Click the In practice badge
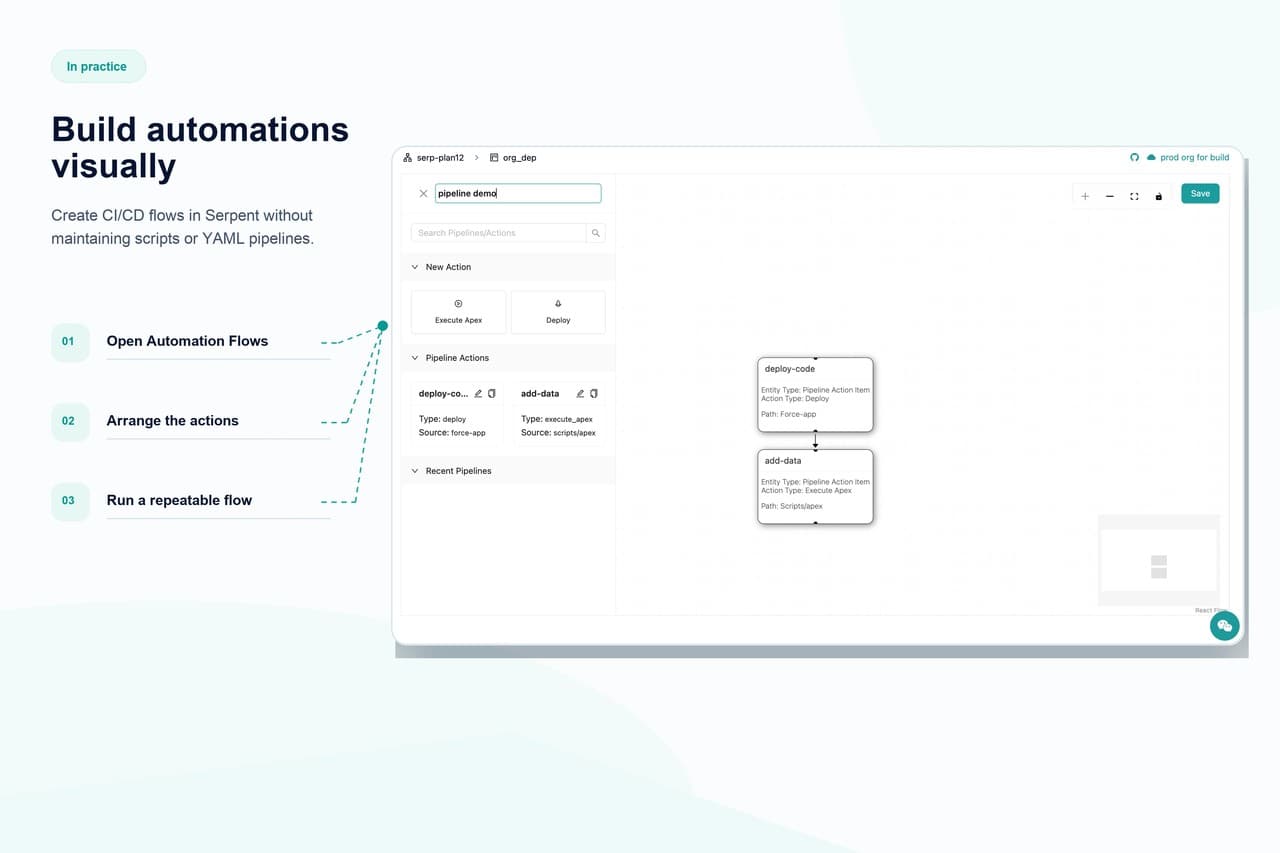This screenshot has width=1280, height=853. pyautogui.click(x=98, y=67)
